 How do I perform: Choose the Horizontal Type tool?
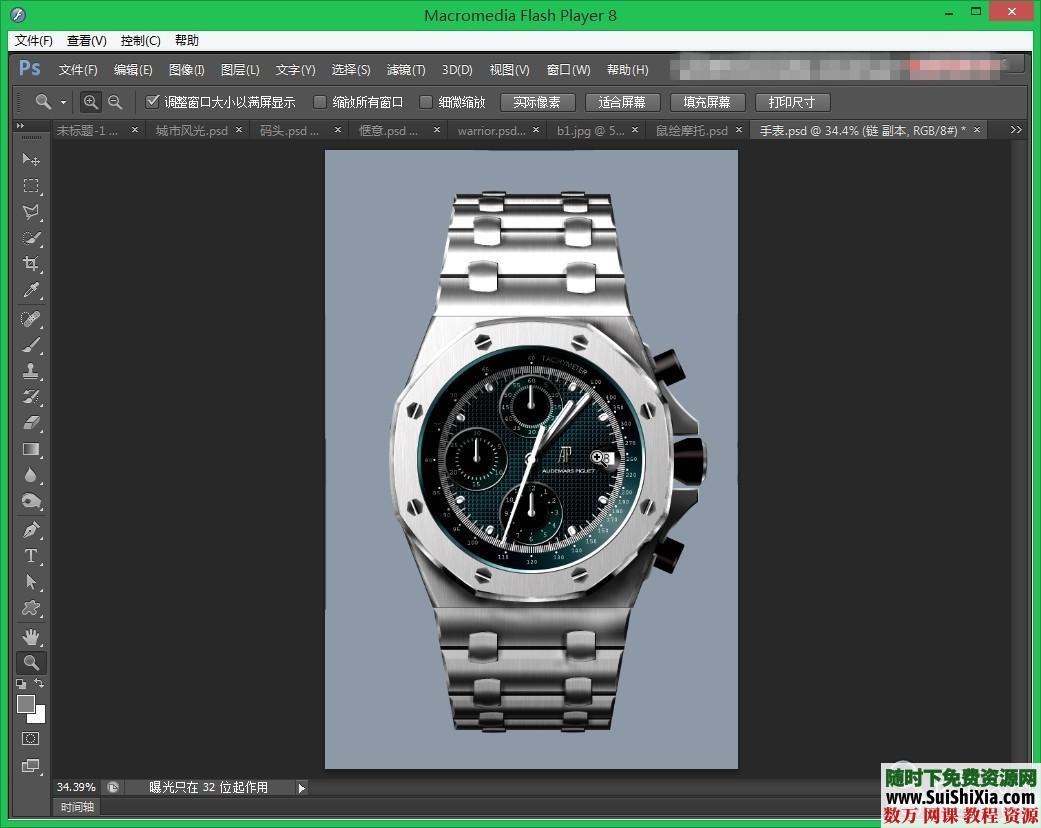31,556
